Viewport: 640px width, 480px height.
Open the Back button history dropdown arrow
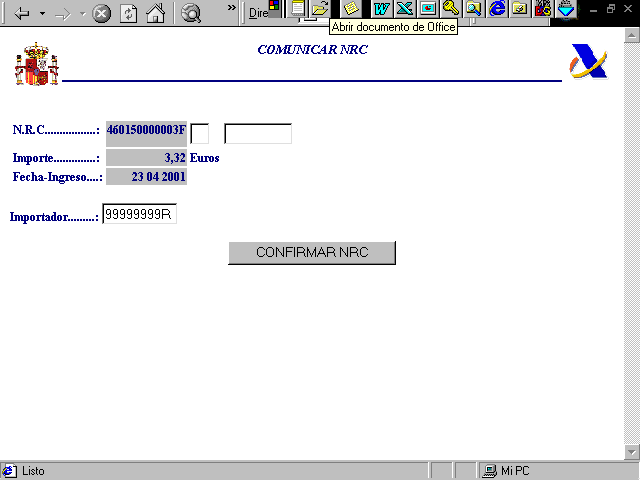coord(42,14)
